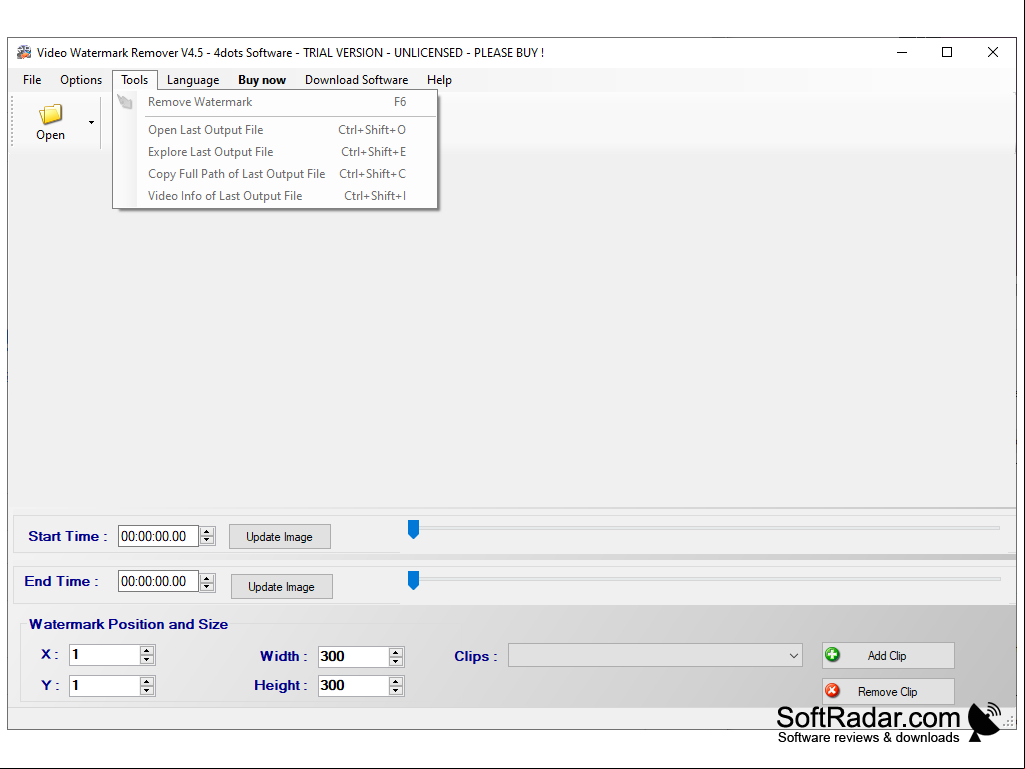Expand the Clips dropdown
The height and width of the screenshot is (769, 1025).
(794, 656)
